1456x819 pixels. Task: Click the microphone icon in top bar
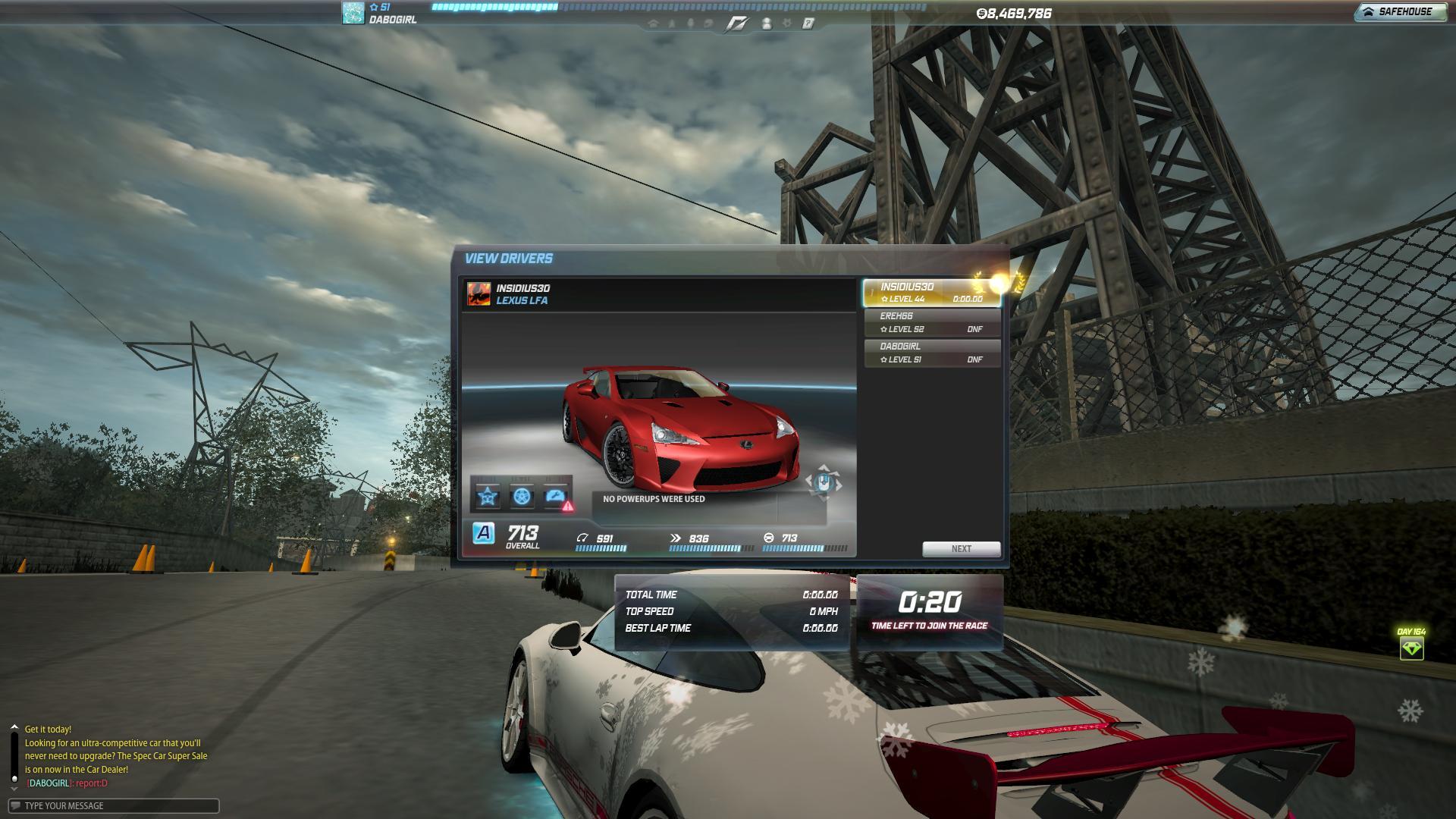coord(691,24)
